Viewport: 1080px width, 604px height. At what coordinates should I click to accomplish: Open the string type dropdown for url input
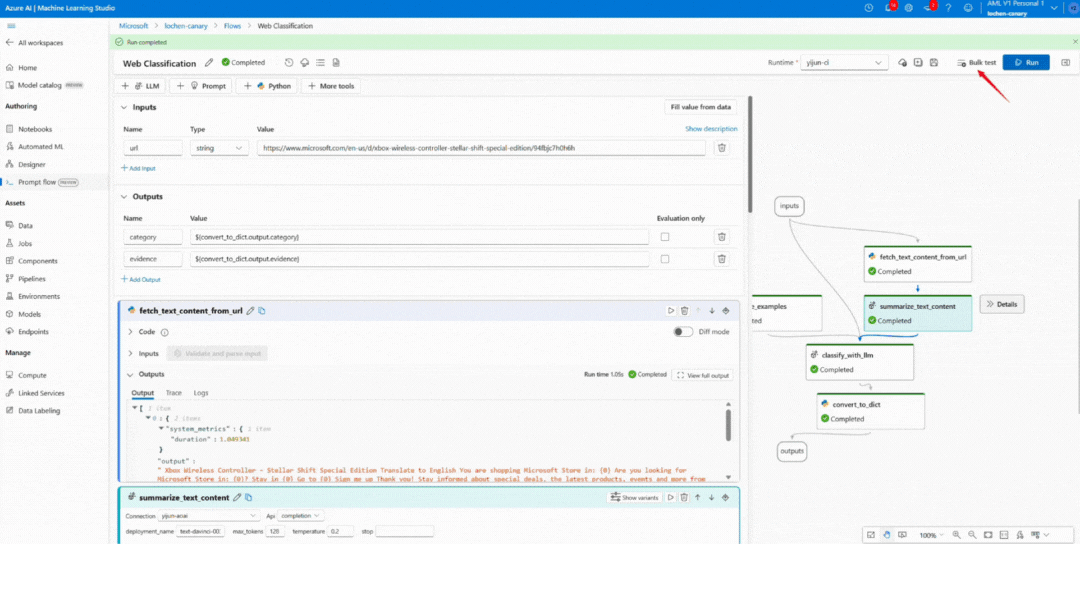219,148
